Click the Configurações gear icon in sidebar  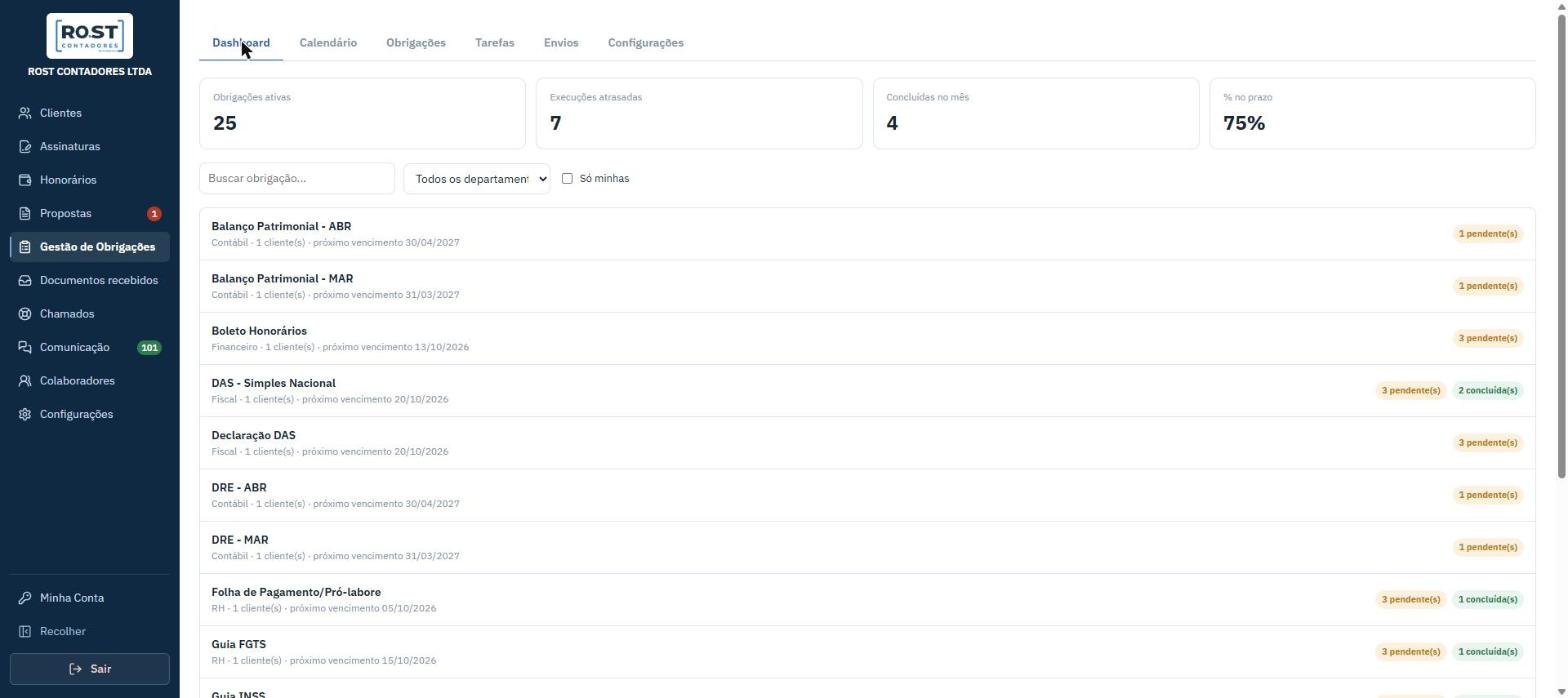(25, 415)
